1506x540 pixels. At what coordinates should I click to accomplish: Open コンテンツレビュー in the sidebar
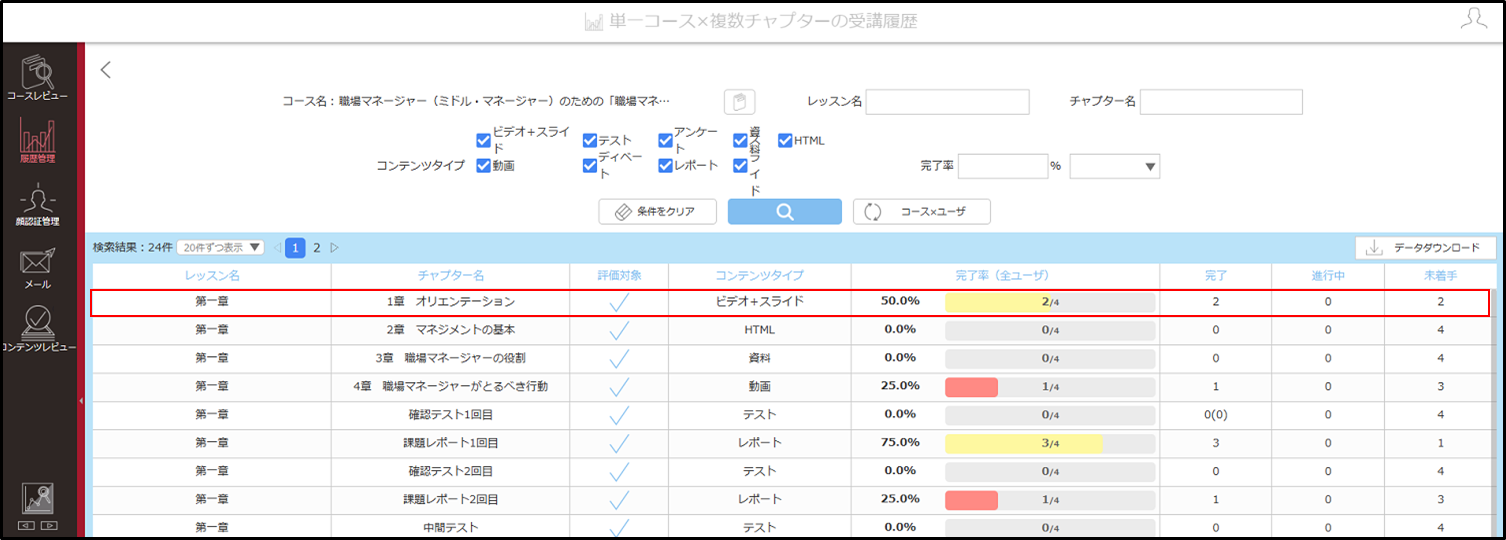coord(38,328)
